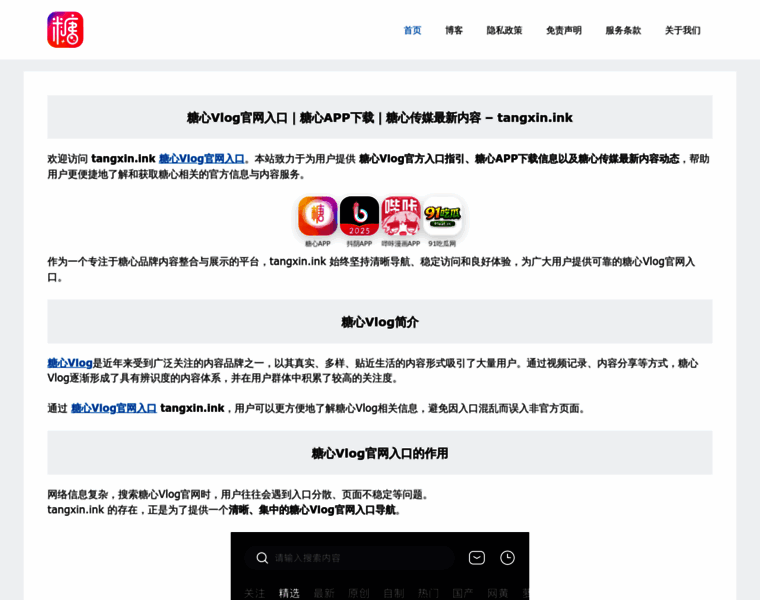This screenshot has height=600, width=760.
Task: Open 关于我们 page
Action: (x=682, y=30)
